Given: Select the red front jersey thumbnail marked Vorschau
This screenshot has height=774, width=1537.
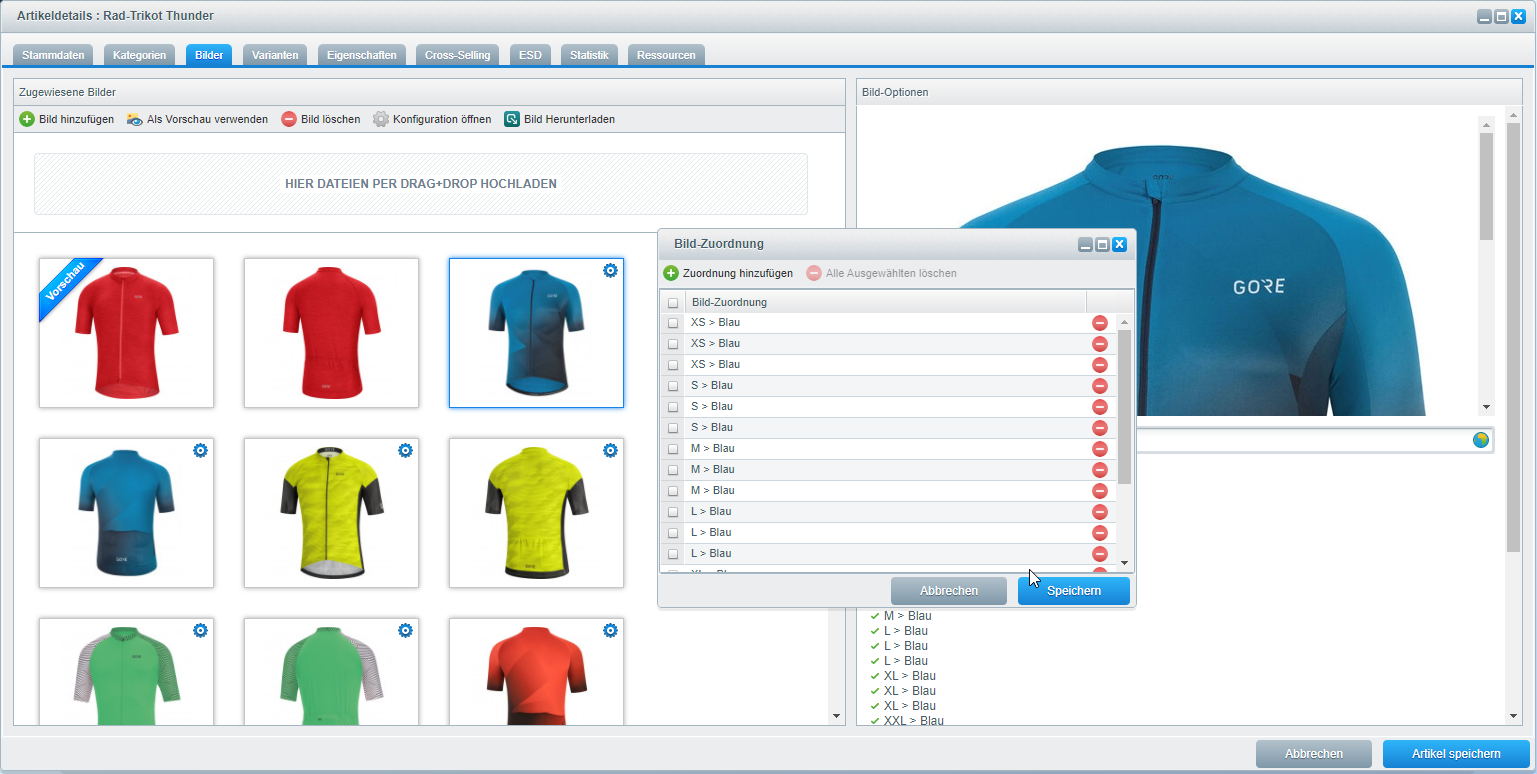Looking at the screenshot, I should 126,333.
